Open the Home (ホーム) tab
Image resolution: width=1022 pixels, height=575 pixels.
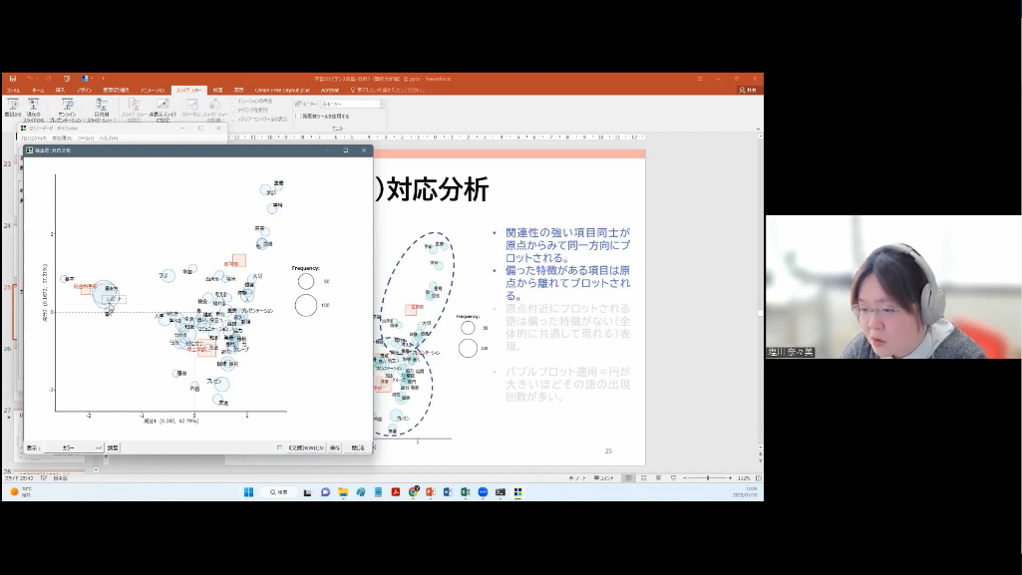coord(38,90)
